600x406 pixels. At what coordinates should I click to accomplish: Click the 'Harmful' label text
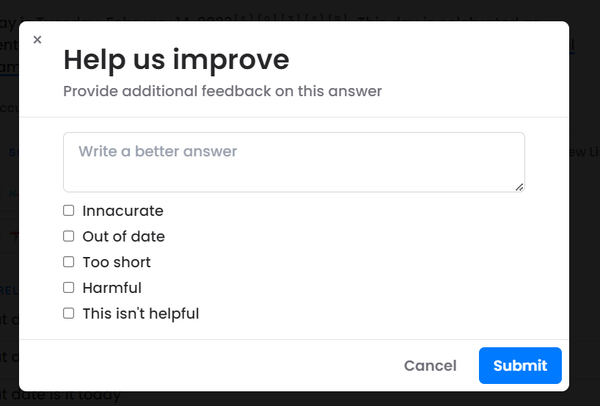click(x=112, y=288)
